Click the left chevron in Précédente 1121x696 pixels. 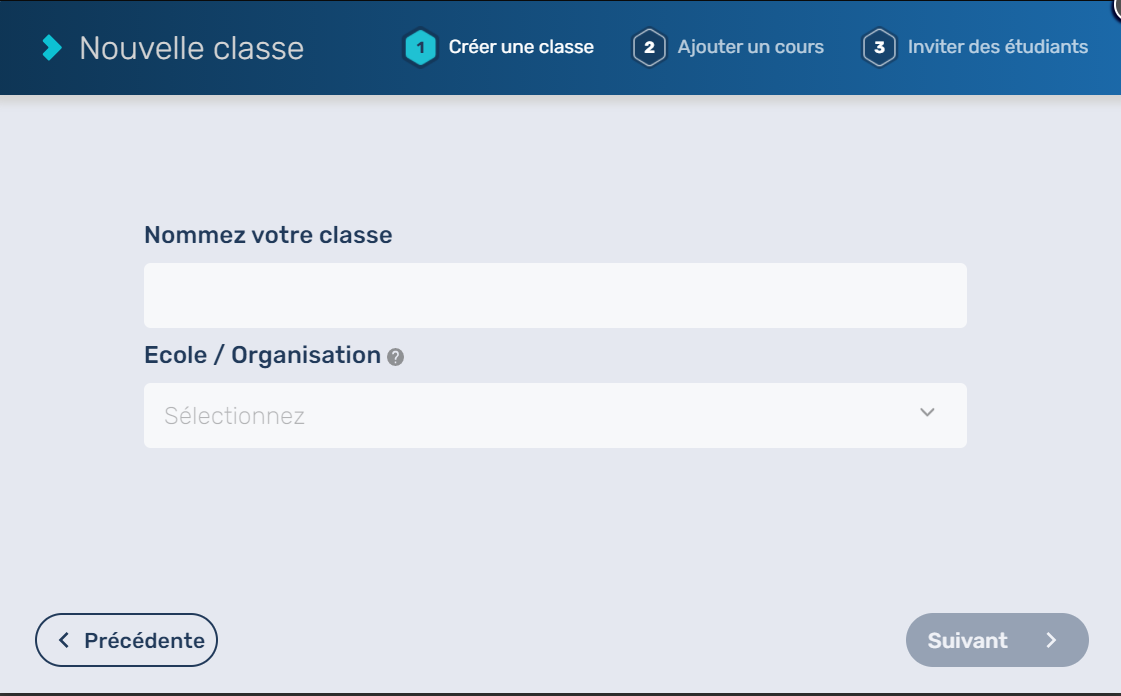(x=64, y=640)
